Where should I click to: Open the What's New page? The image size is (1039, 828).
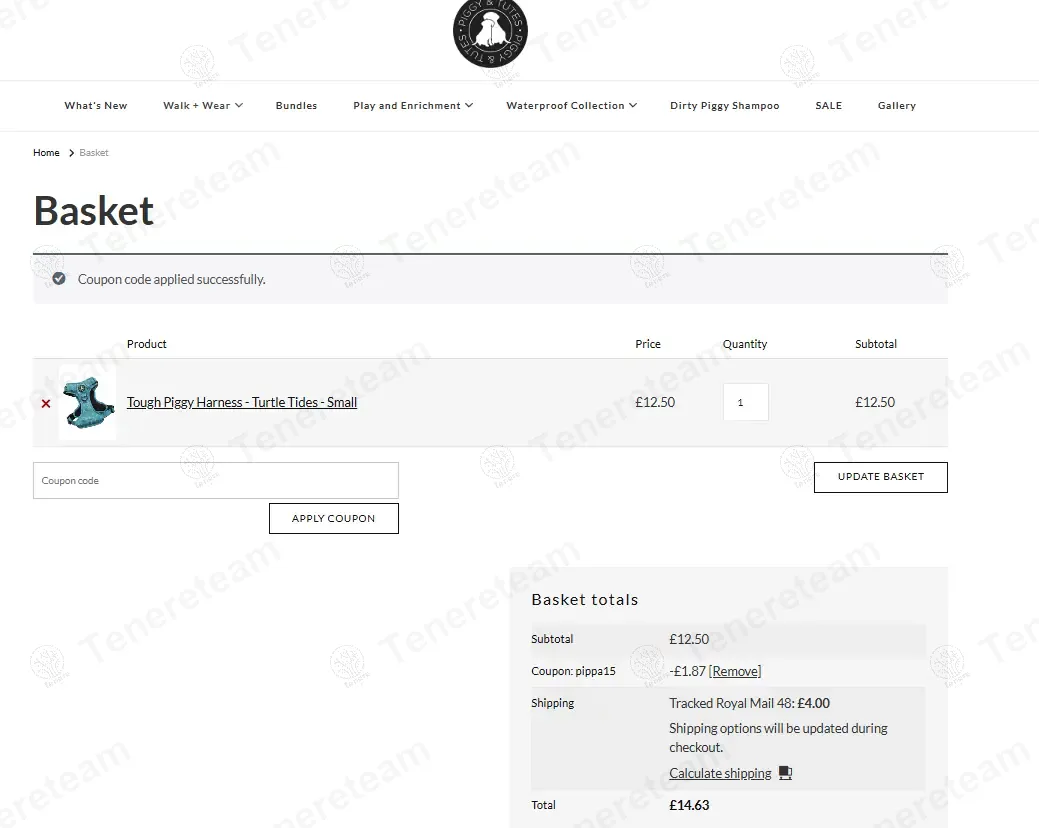(x=95, y=105)
